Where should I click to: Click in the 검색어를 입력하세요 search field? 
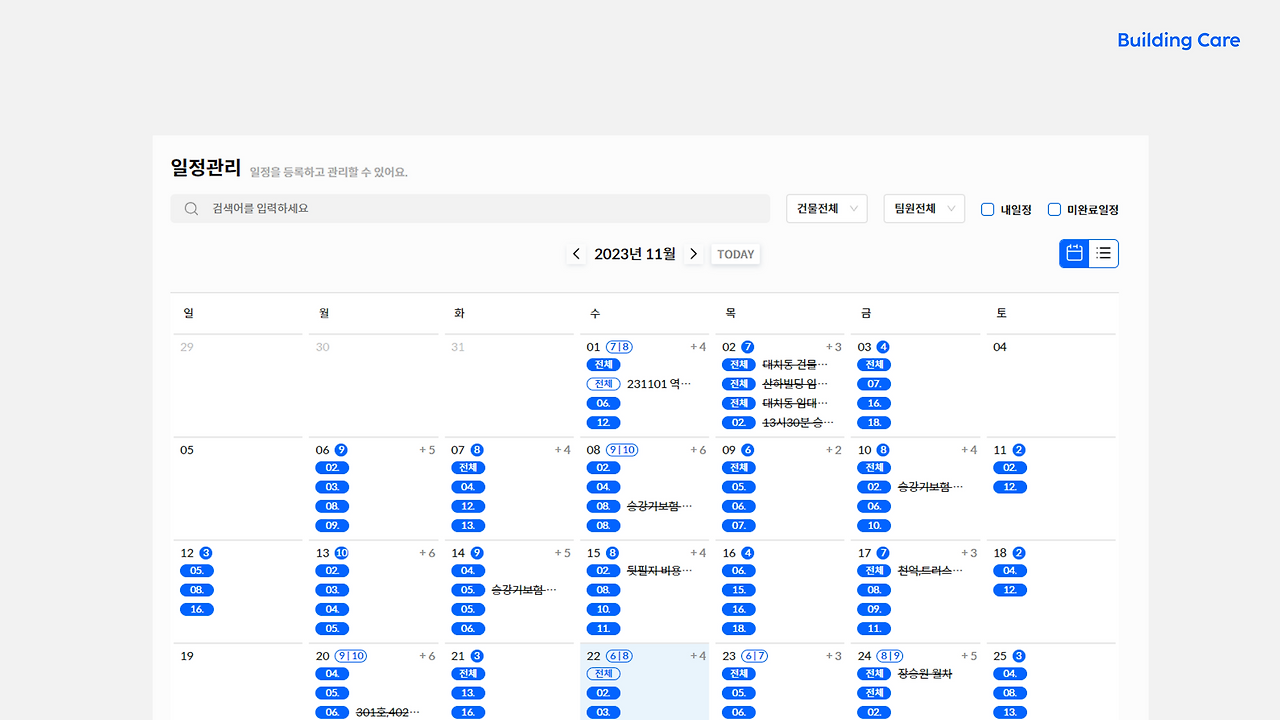[x=470, y=208]
